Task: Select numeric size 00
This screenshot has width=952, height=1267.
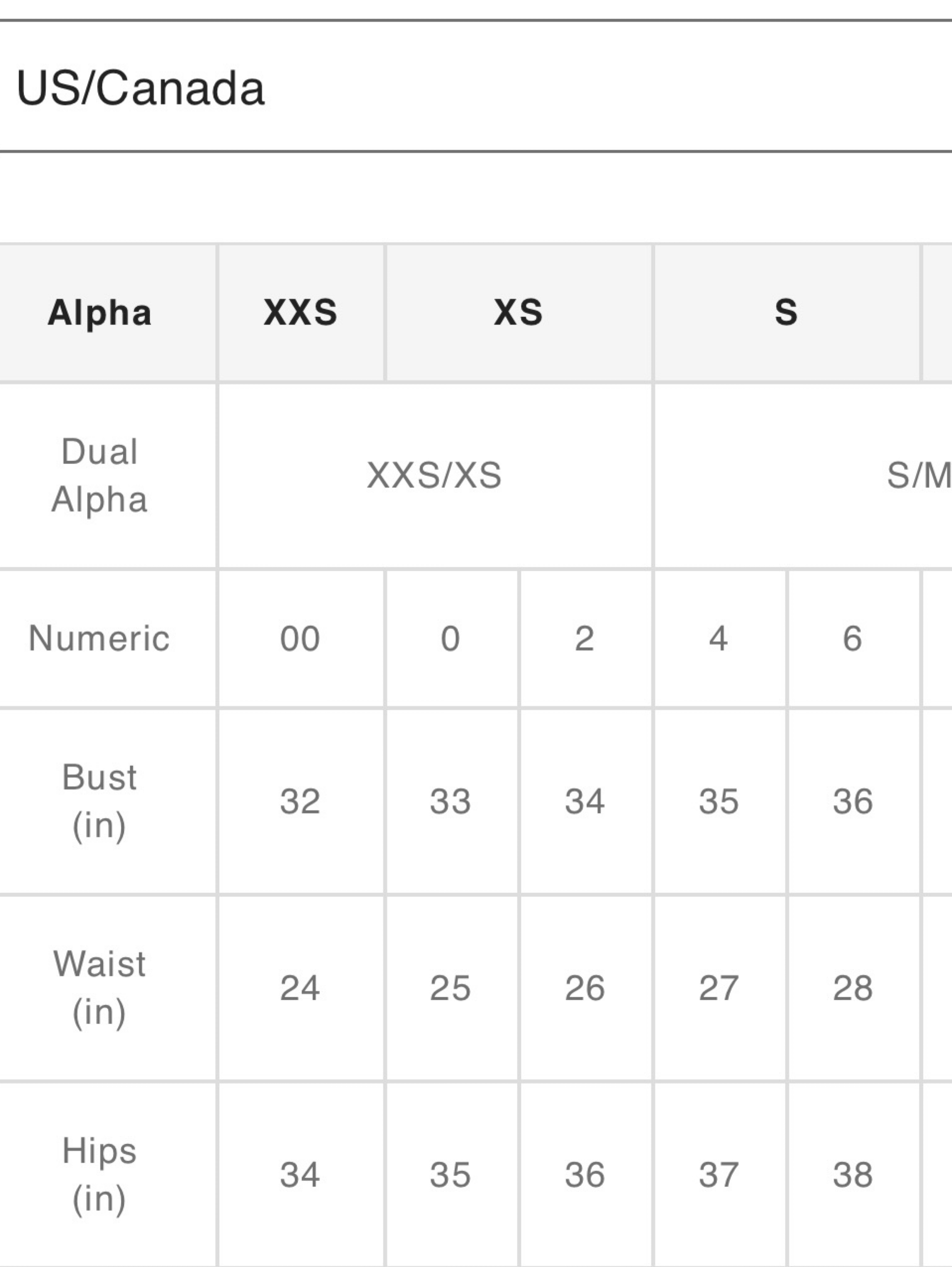Action: pos(301,639)
